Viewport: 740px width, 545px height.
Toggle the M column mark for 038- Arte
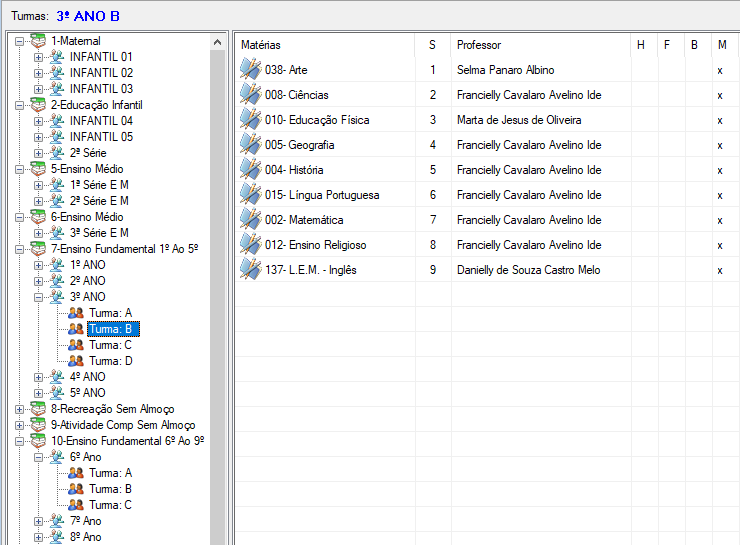click(x=720, y=70)
